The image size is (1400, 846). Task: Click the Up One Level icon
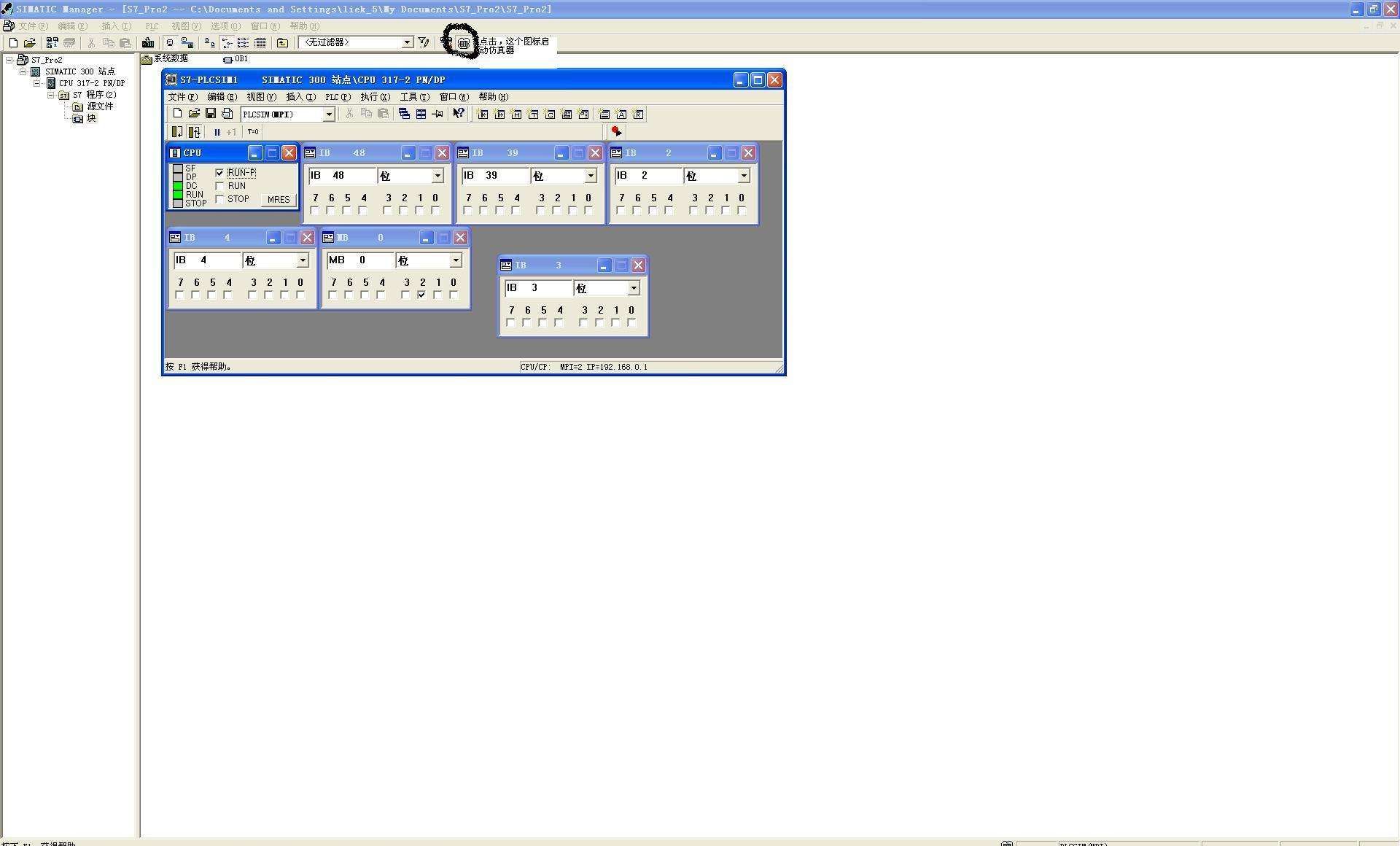coord(282,43)
